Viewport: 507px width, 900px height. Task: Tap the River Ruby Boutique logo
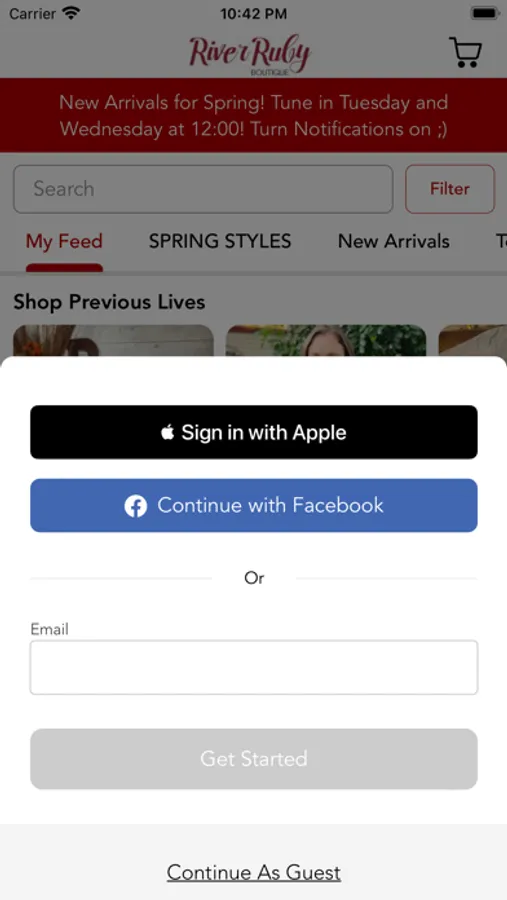tap(250, 55)
